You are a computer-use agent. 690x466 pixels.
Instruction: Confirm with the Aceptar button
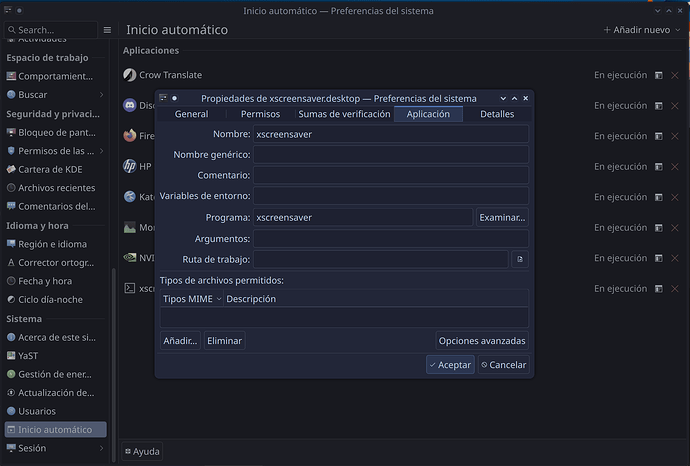click(450, 364)
